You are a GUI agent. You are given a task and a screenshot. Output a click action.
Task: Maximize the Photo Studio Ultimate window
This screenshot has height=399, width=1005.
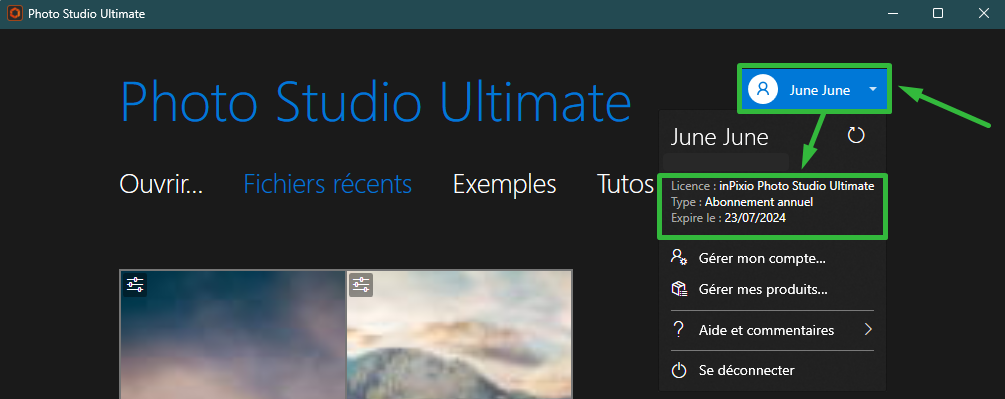coord(938,13)
